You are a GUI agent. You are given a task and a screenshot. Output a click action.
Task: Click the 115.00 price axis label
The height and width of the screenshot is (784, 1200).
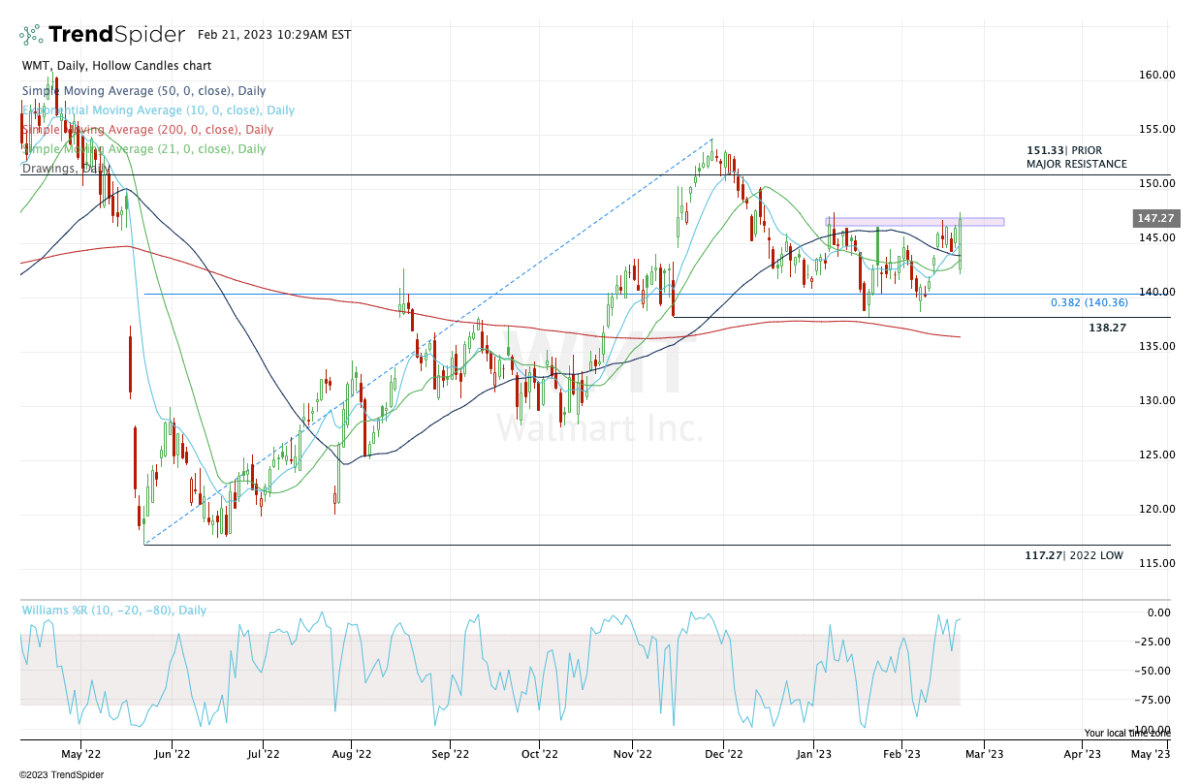pos(1155,563)
